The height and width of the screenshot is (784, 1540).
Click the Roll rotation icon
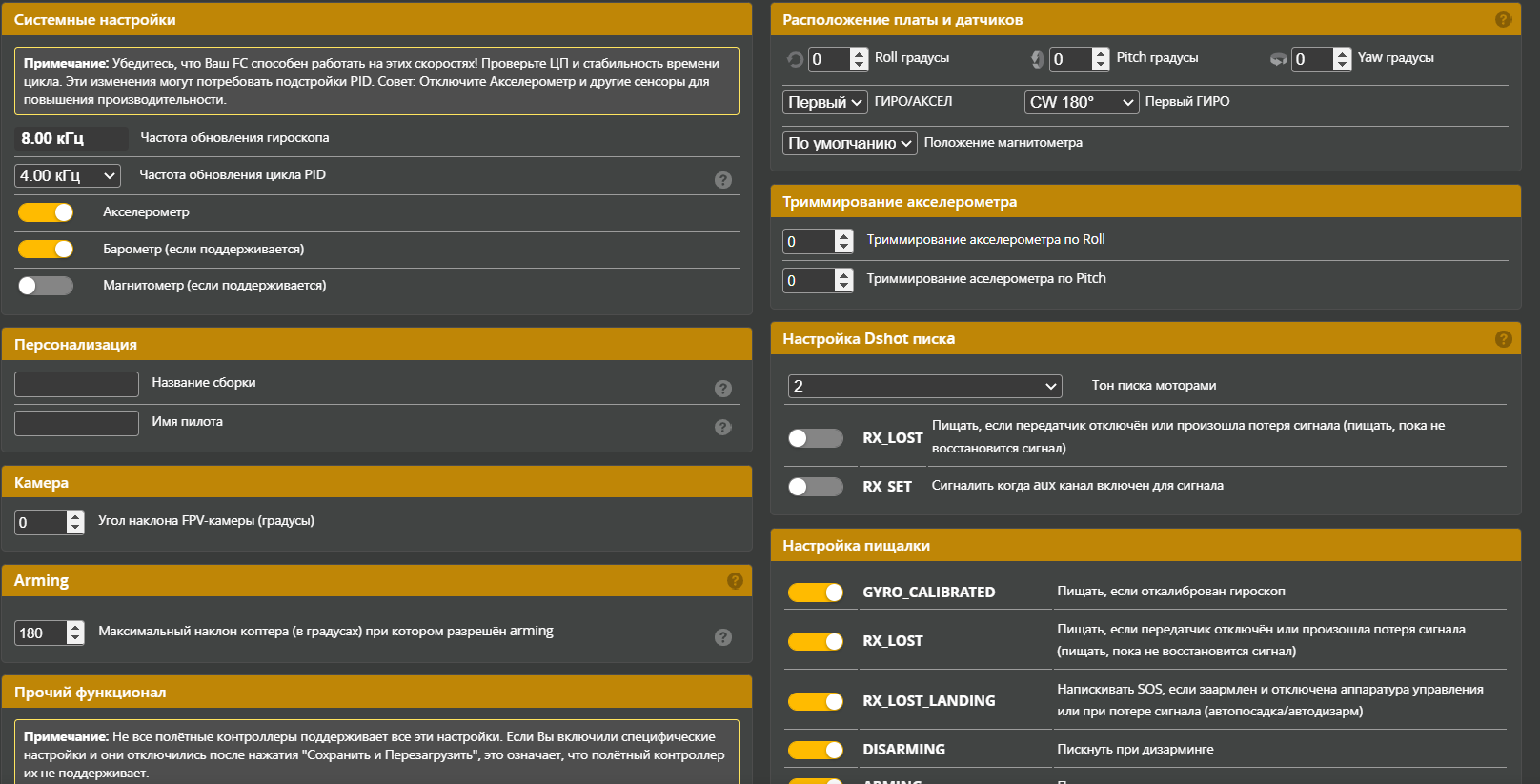coord(795,59)
